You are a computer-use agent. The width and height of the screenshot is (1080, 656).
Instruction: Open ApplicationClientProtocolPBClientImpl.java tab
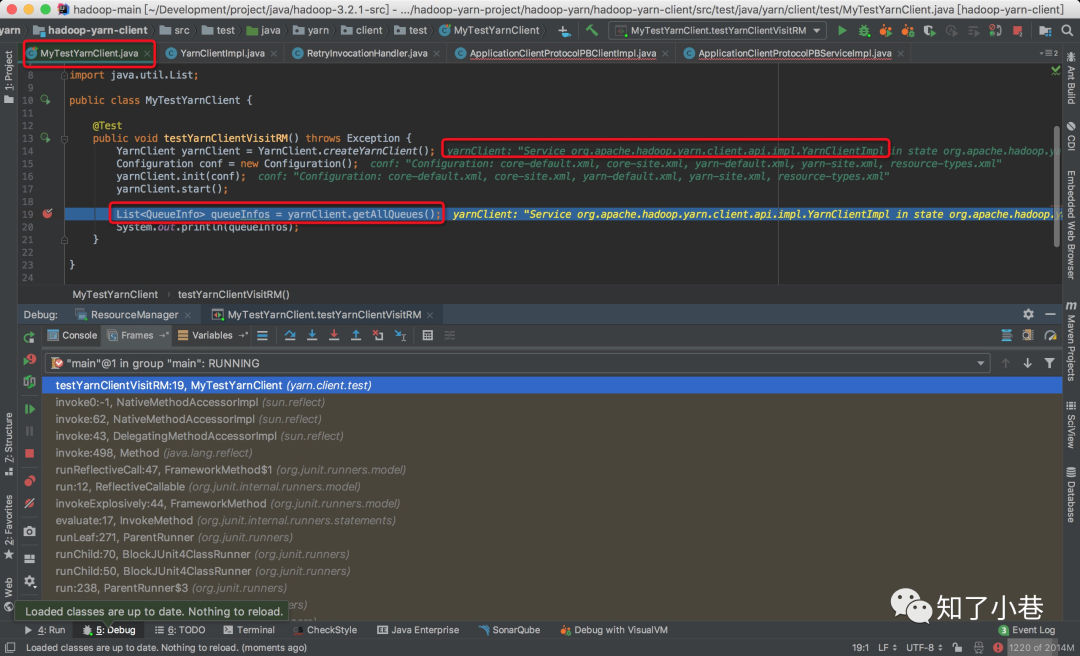[x=562, y=53]
